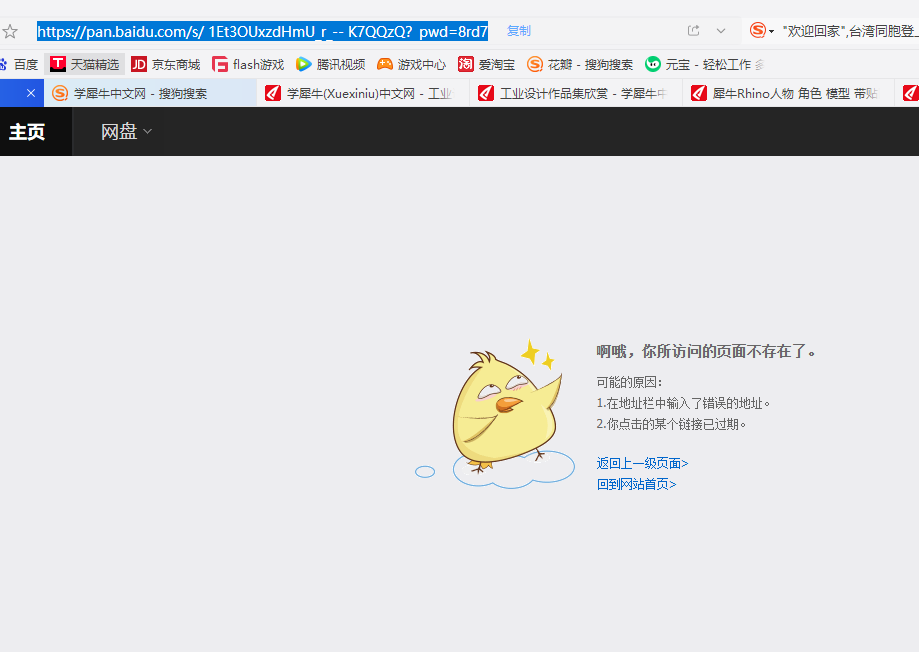919x652 pixels.
Task: Open the 爱淘宝 bookmark
Action: coord(486,64)
